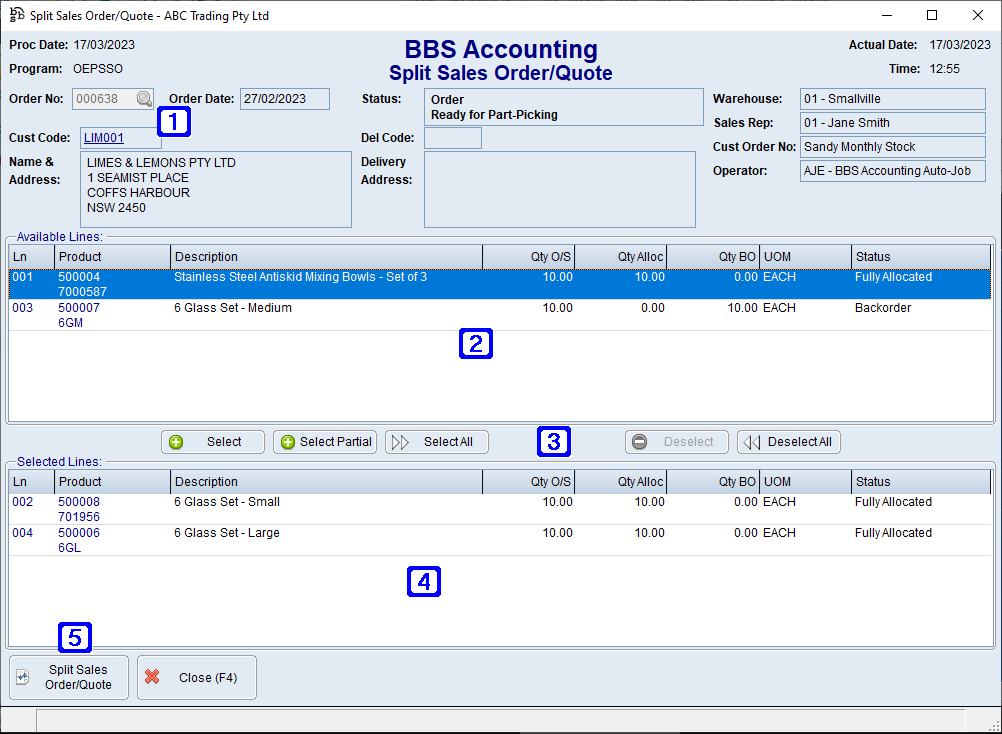Click the rewind-style Deselect All icon
The height and width of the screenshot is (734, 1002).
(x=749, y=441)
